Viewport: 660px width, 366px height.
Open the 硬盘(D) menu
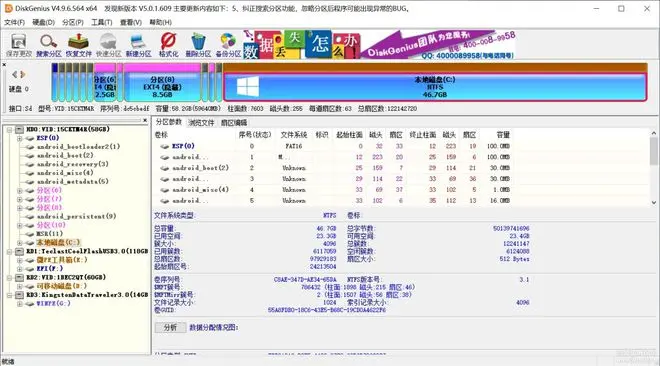[x=43, y=22]
